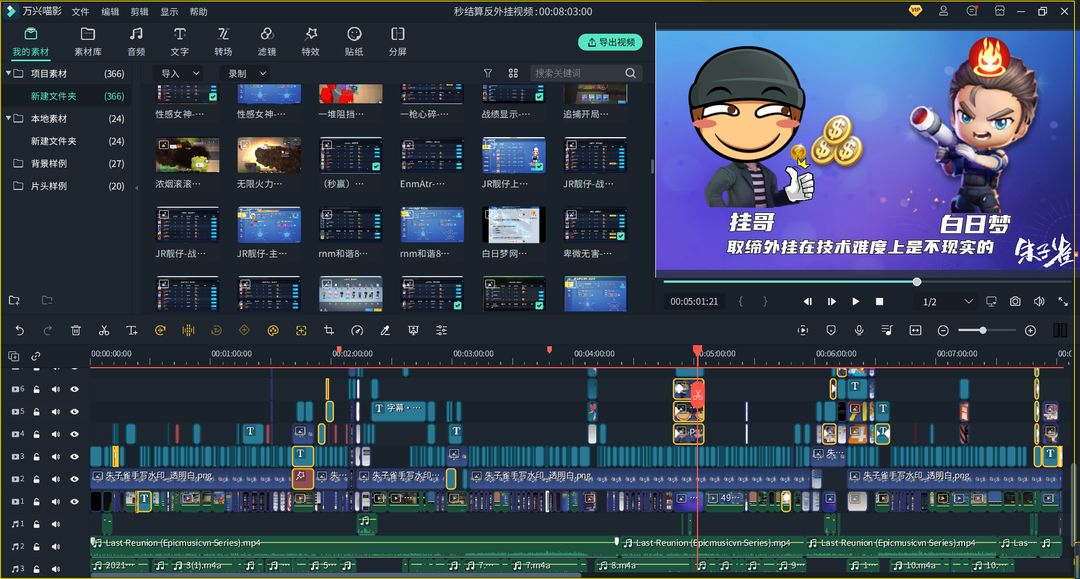The width and height of the screenshot is (1080, 579).
Task: Open the 转场 transitions panel
Action: point(223,41)
